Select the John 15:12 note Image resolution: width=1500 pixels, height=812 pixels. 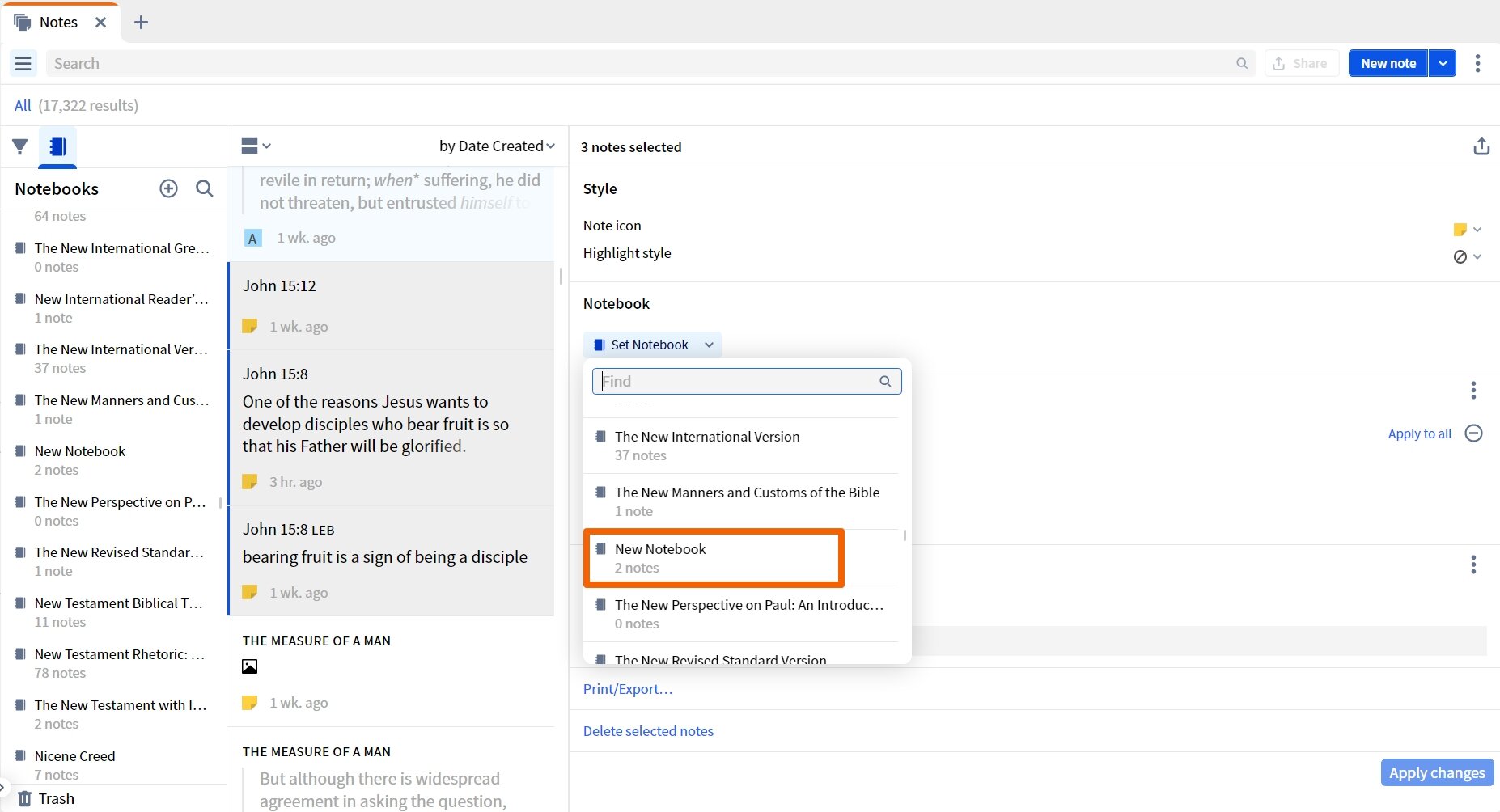(x=392, y=306)
